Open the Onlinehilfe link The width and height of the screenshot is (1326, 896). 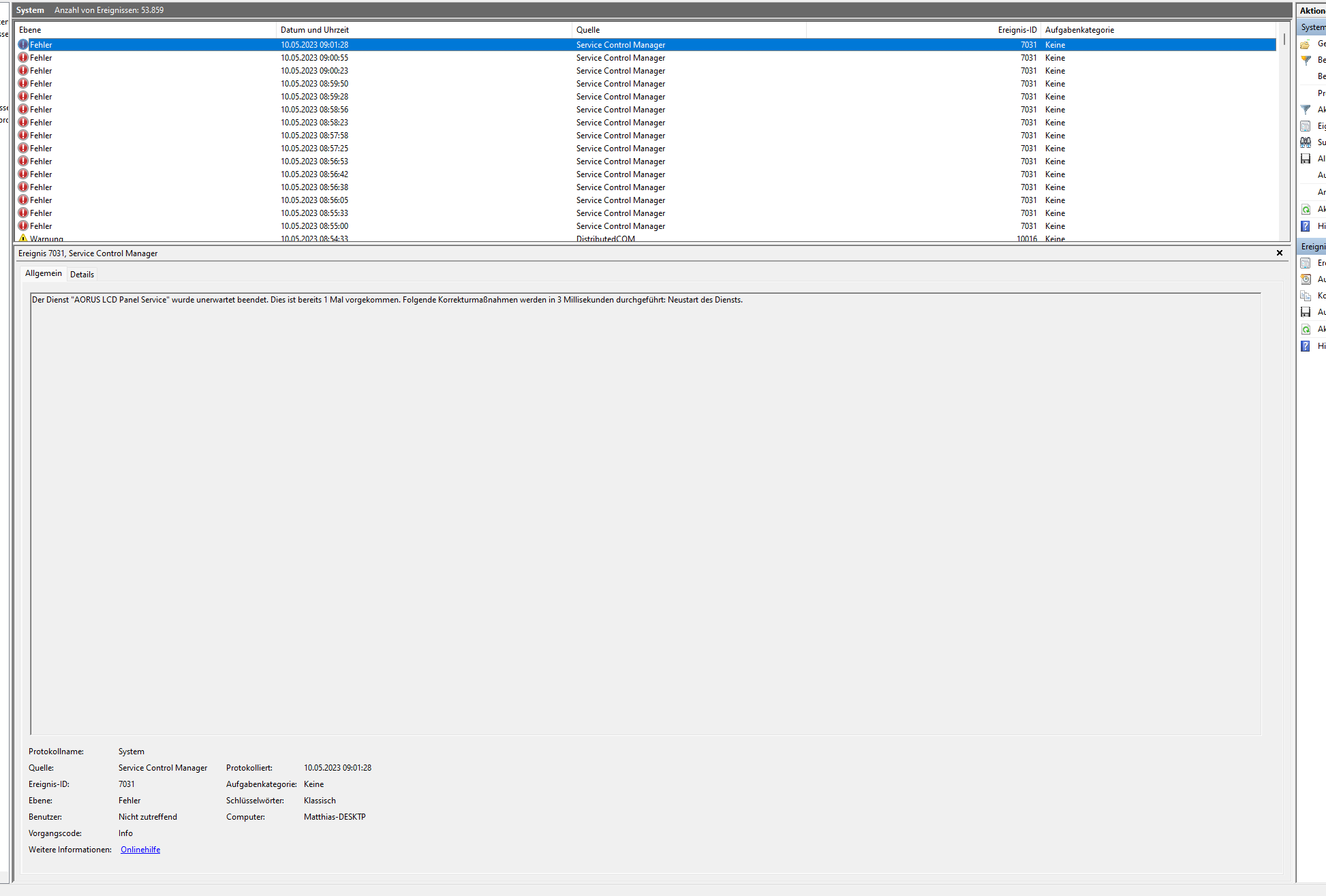click(x=140, y=850)
